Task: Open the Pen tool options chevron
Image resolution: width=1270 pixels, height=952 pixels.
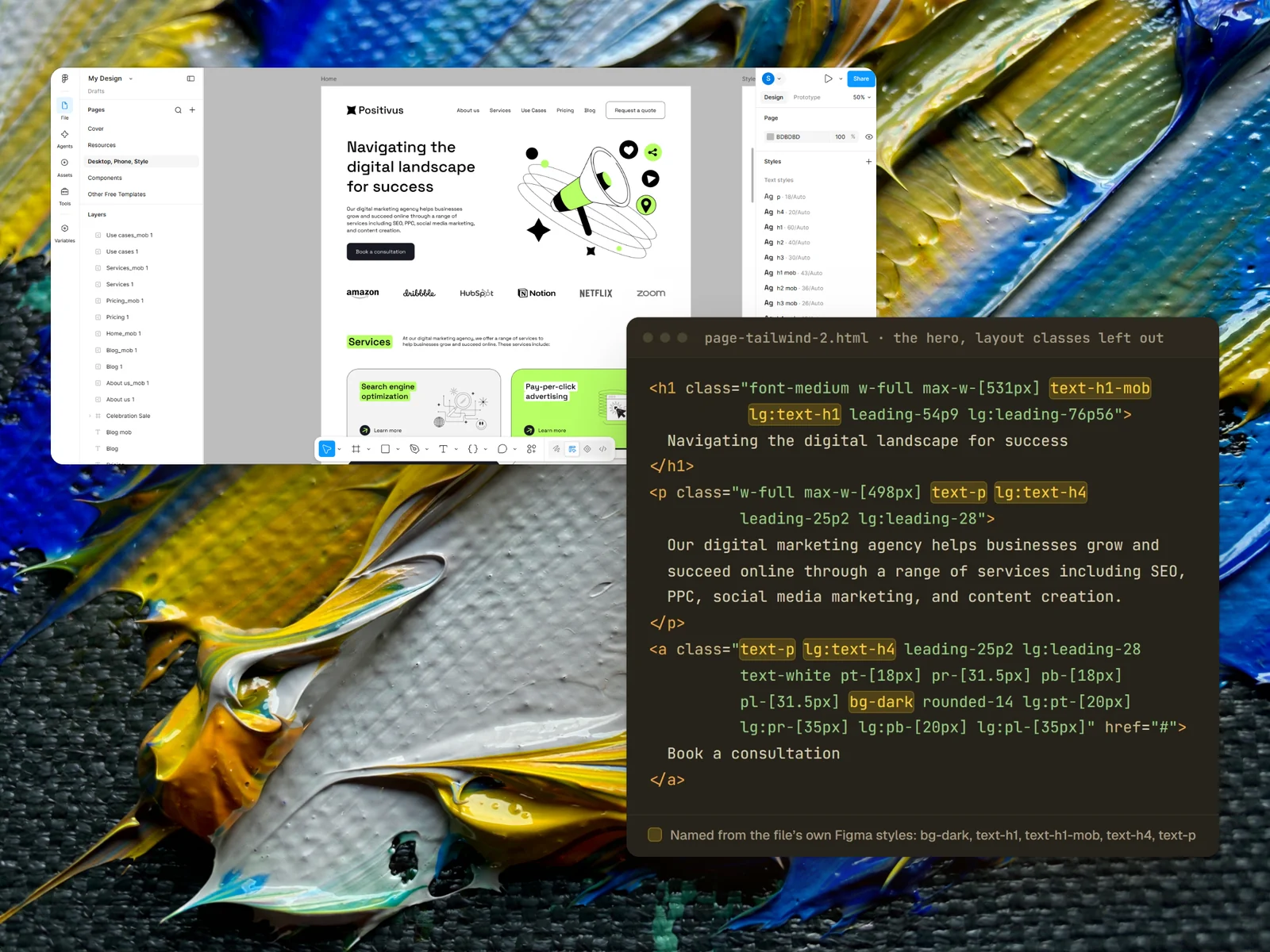Action: (x=427, y=449)
